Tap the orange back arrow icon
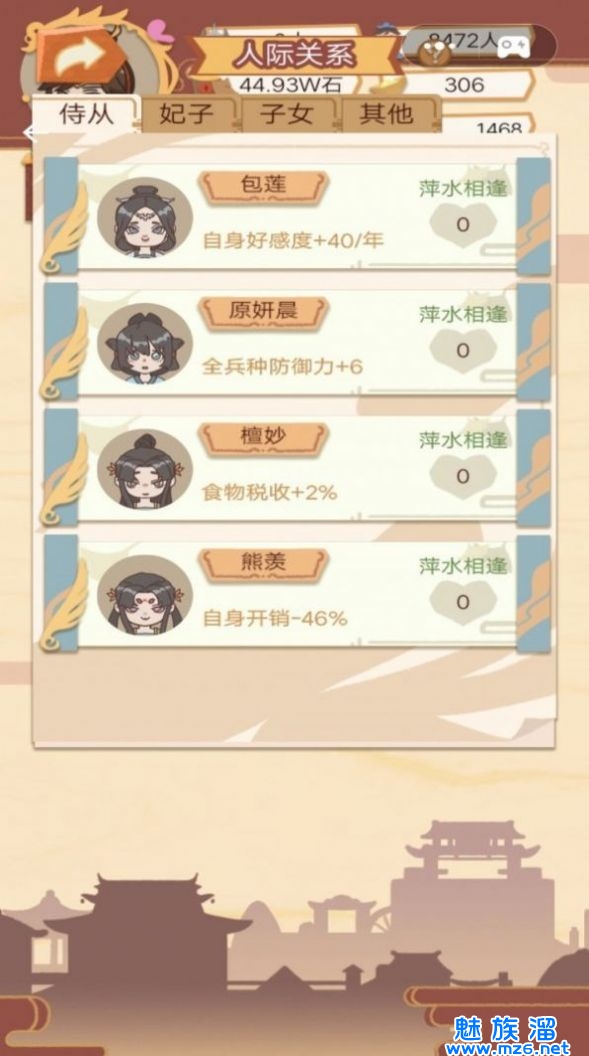The width and height of the screenshot is (589, 1056). 79,59
